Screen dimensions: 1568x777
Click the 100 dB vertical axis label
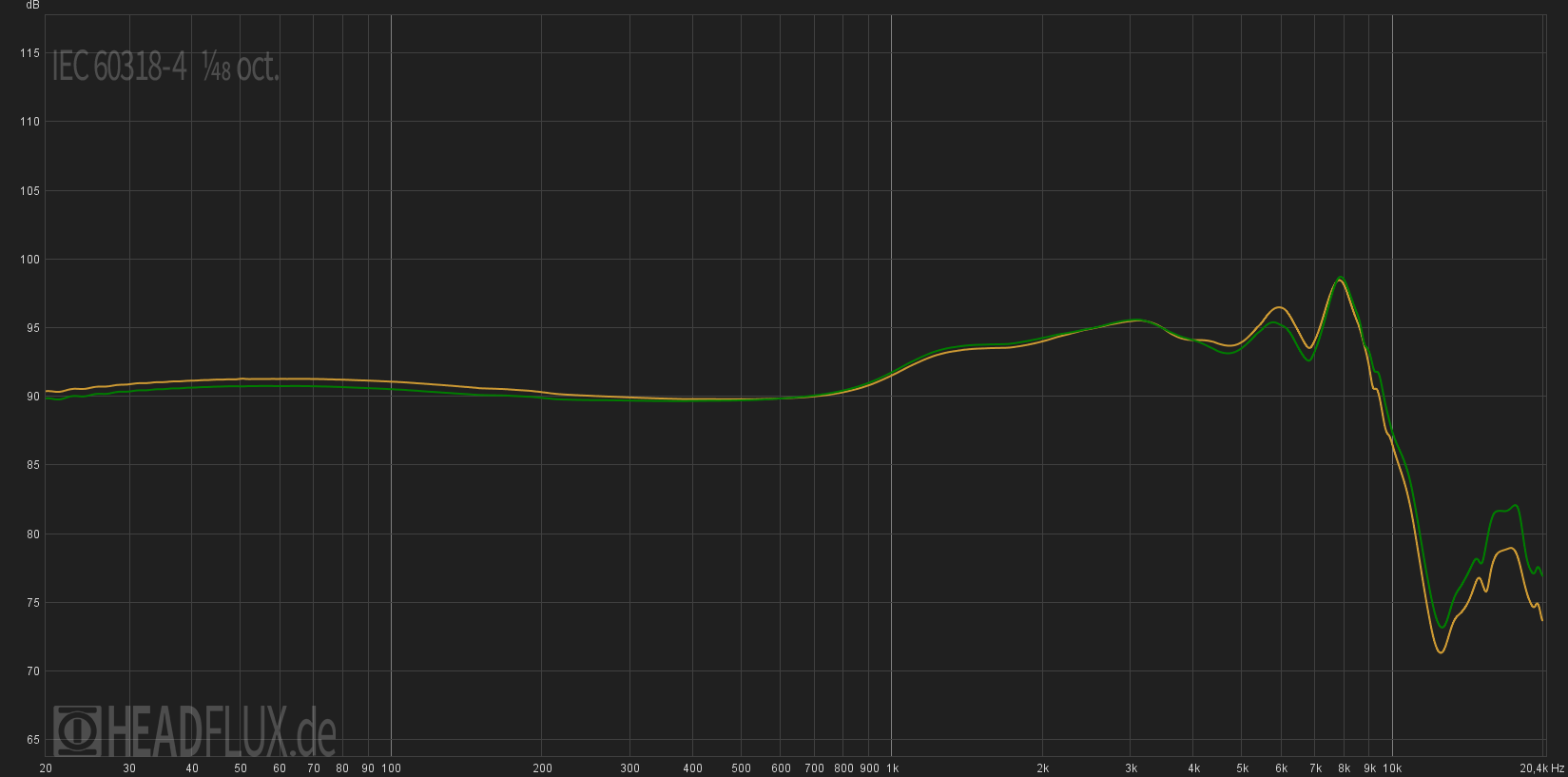tap(29, 260)
